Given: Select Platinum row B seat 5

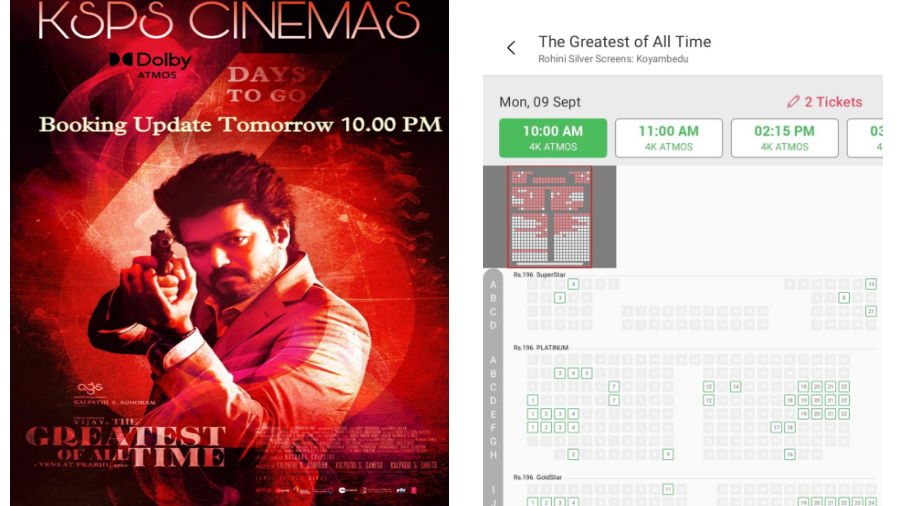Looking at the screenshot, I should (x=586, y=373).
